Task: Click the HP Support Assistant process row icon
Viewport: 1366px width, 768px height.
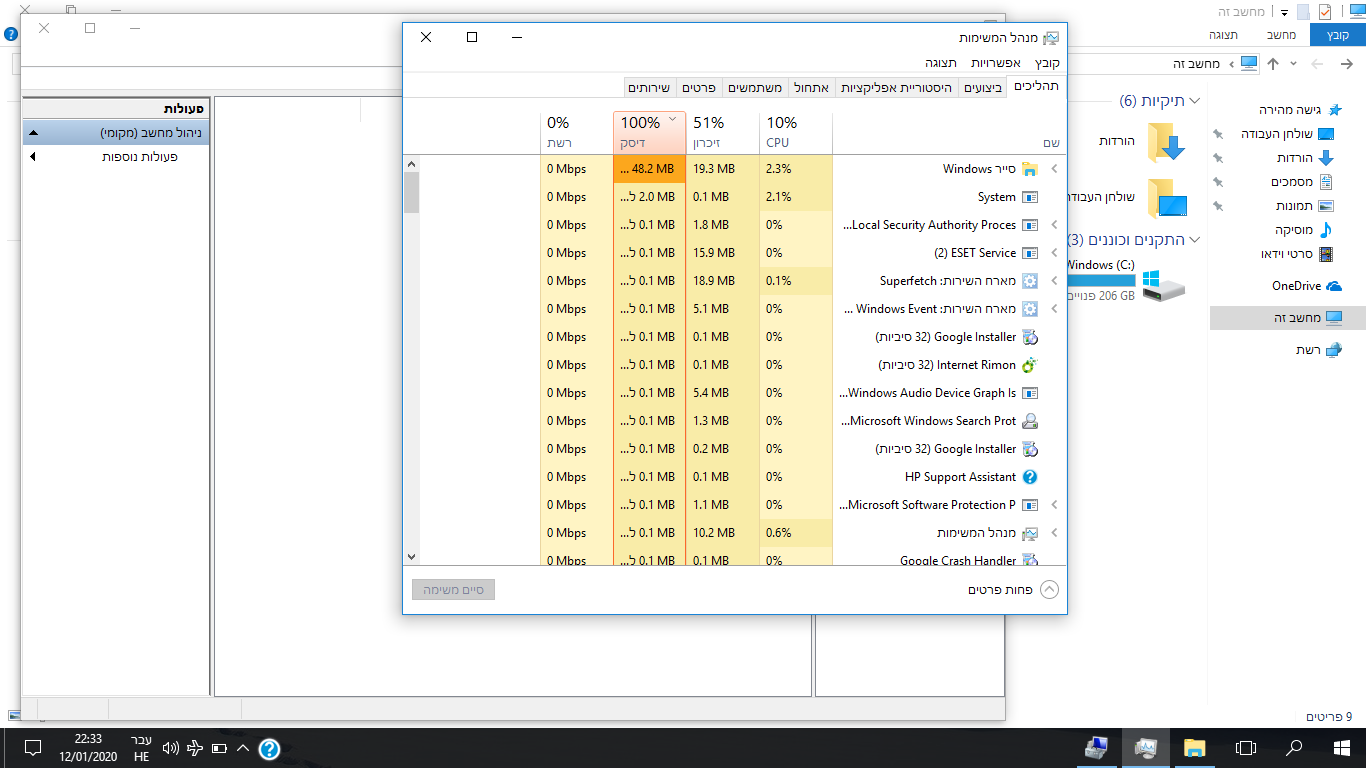Action: click(x=1029, y=477)
